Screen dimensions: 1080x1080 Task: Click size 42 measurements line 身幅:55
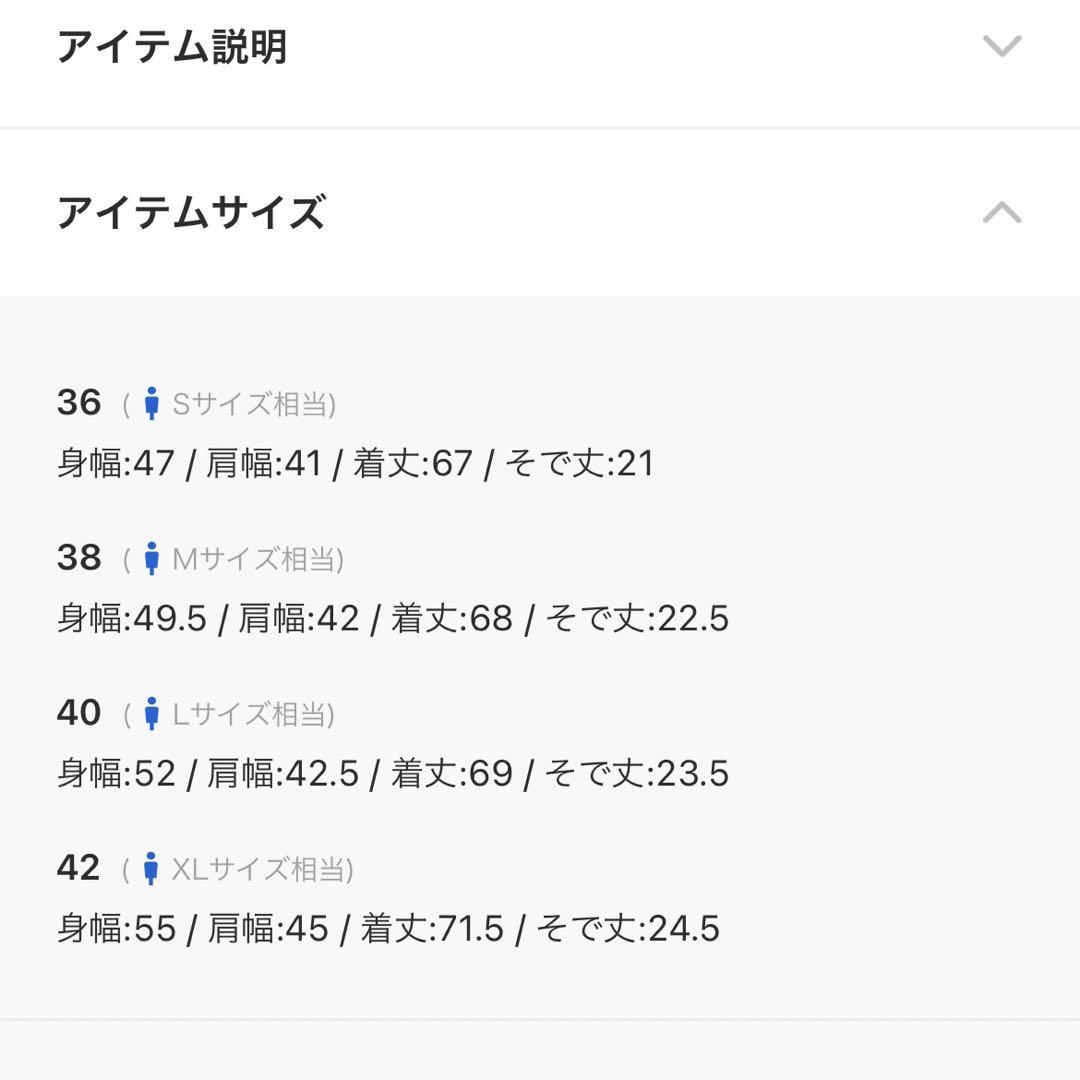(x=388, y=928)
